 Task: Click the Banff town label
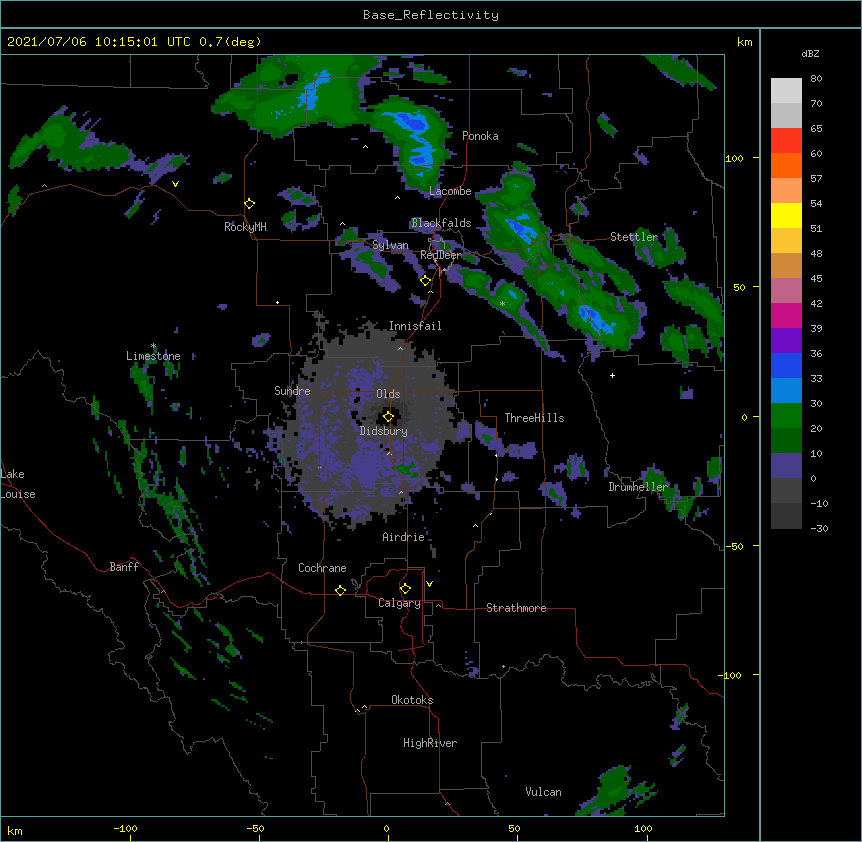click(x=124, y=567)
